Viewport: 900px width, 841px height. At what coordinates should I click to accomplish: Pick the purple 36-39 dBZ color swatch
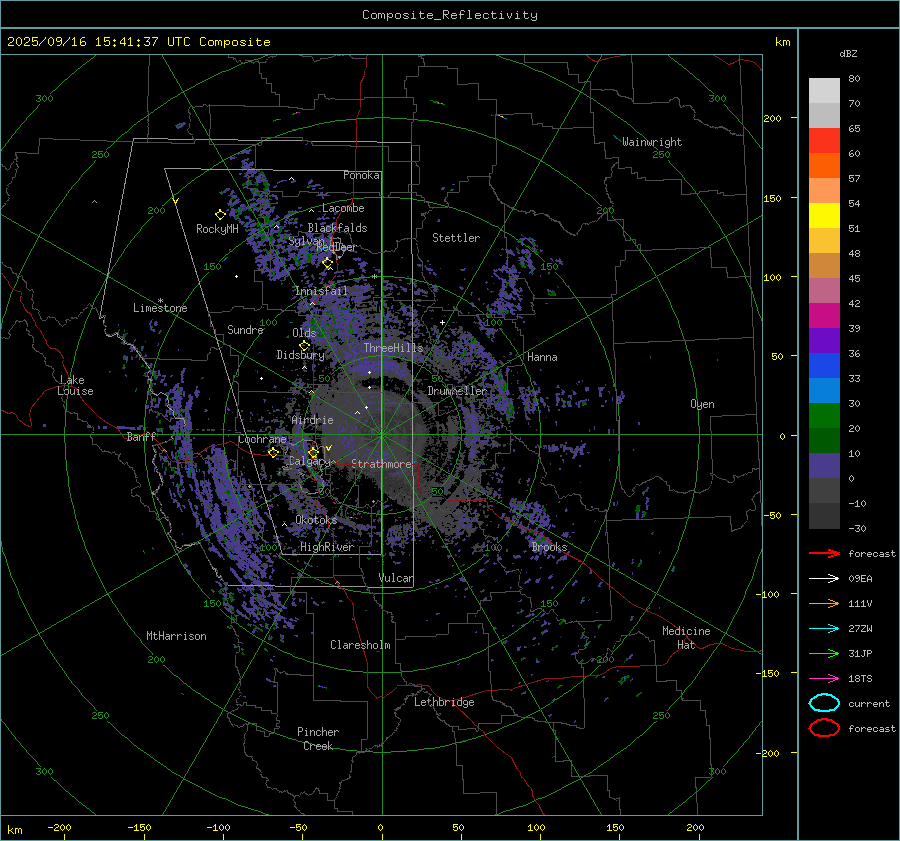coord(824,341)
